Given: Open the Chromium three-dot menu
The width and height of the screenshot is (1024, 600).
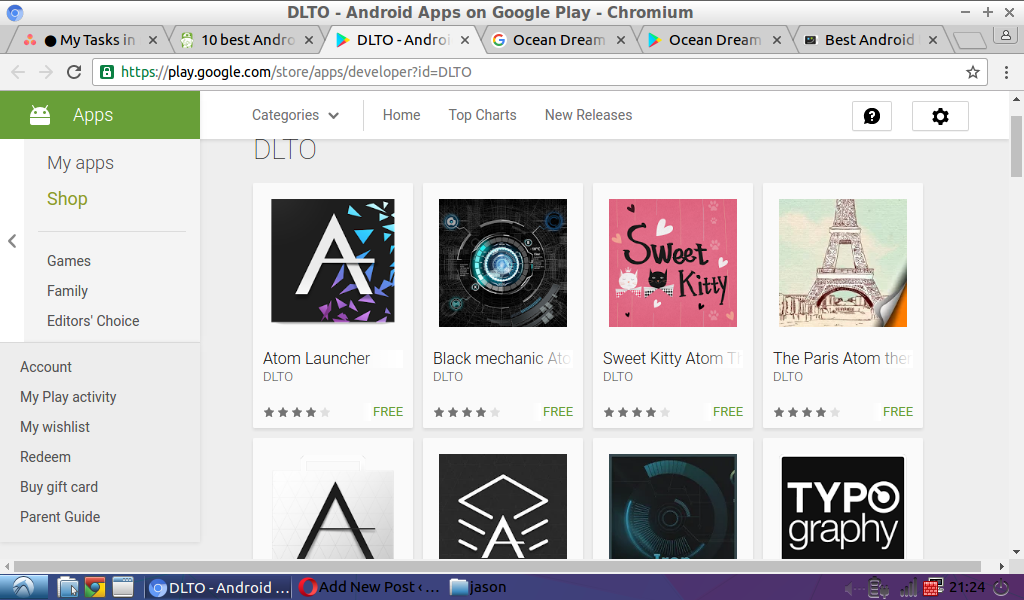Looking at the screenshot, I should tap(1006, 72).
